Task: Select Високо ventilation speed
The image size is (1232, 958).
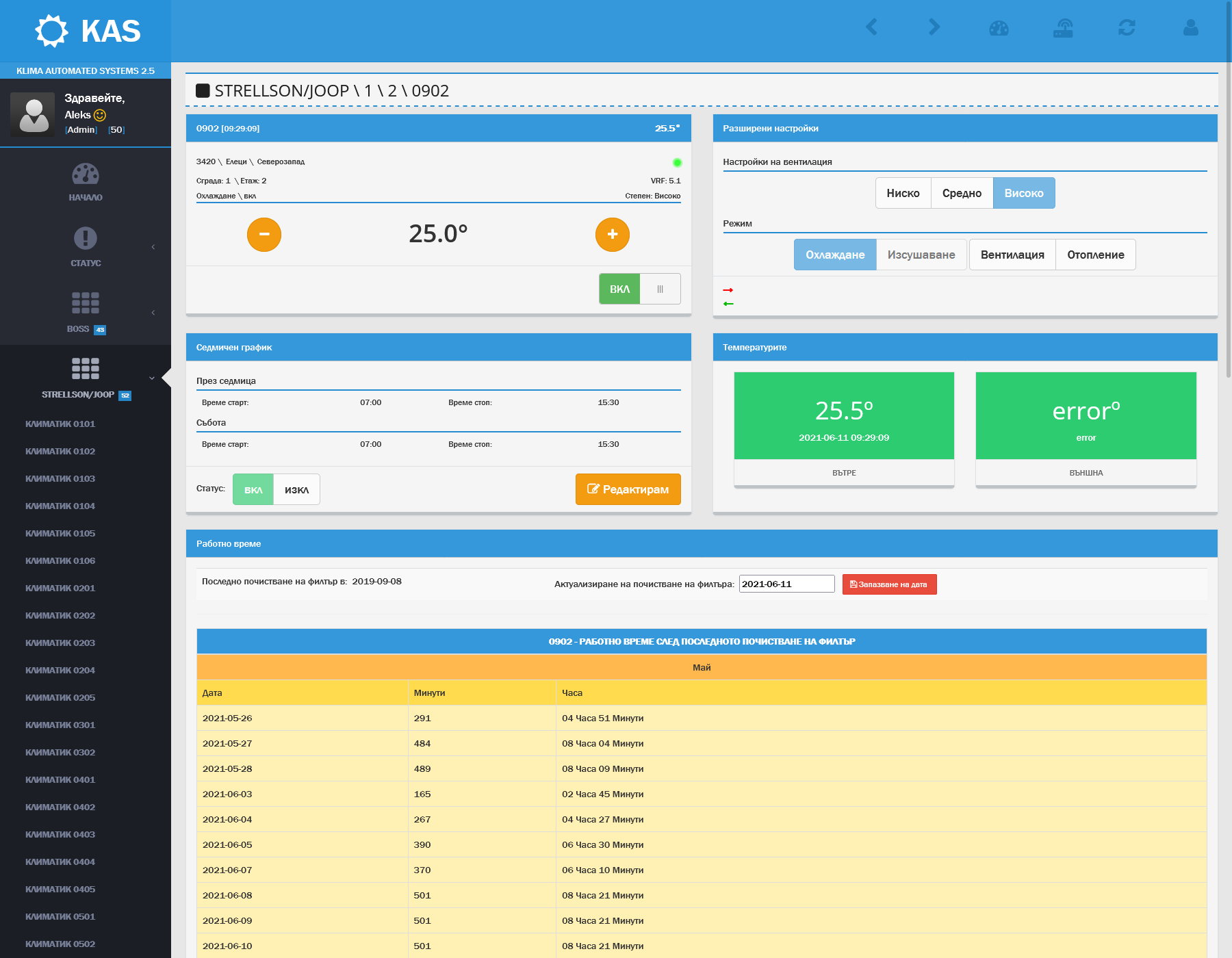Action: 1024,193
